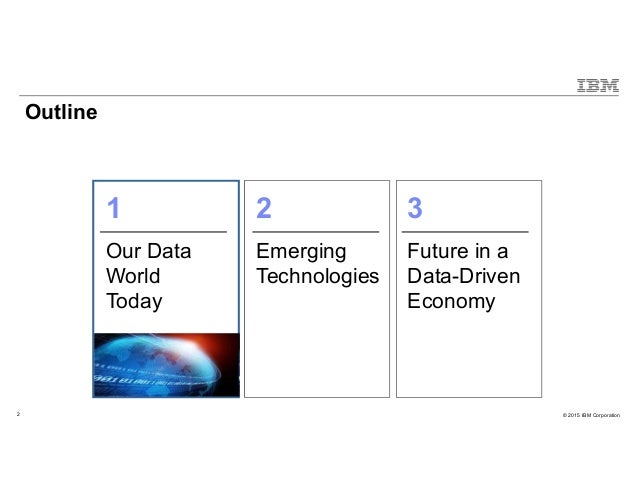Select the Outline slide title

[61, 112]
